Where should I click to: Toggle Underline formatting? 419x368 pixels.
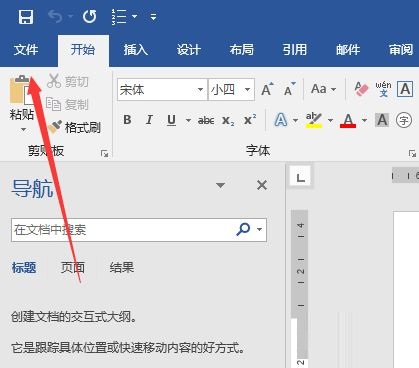(171, 120)
